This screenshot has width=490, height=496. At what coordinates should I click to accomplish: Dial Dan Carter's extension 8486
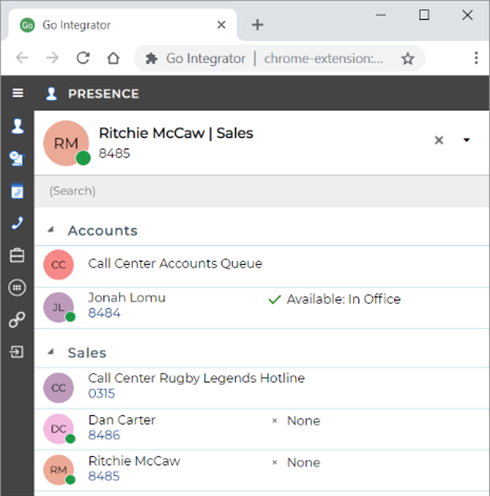click(x=104, y=435)
